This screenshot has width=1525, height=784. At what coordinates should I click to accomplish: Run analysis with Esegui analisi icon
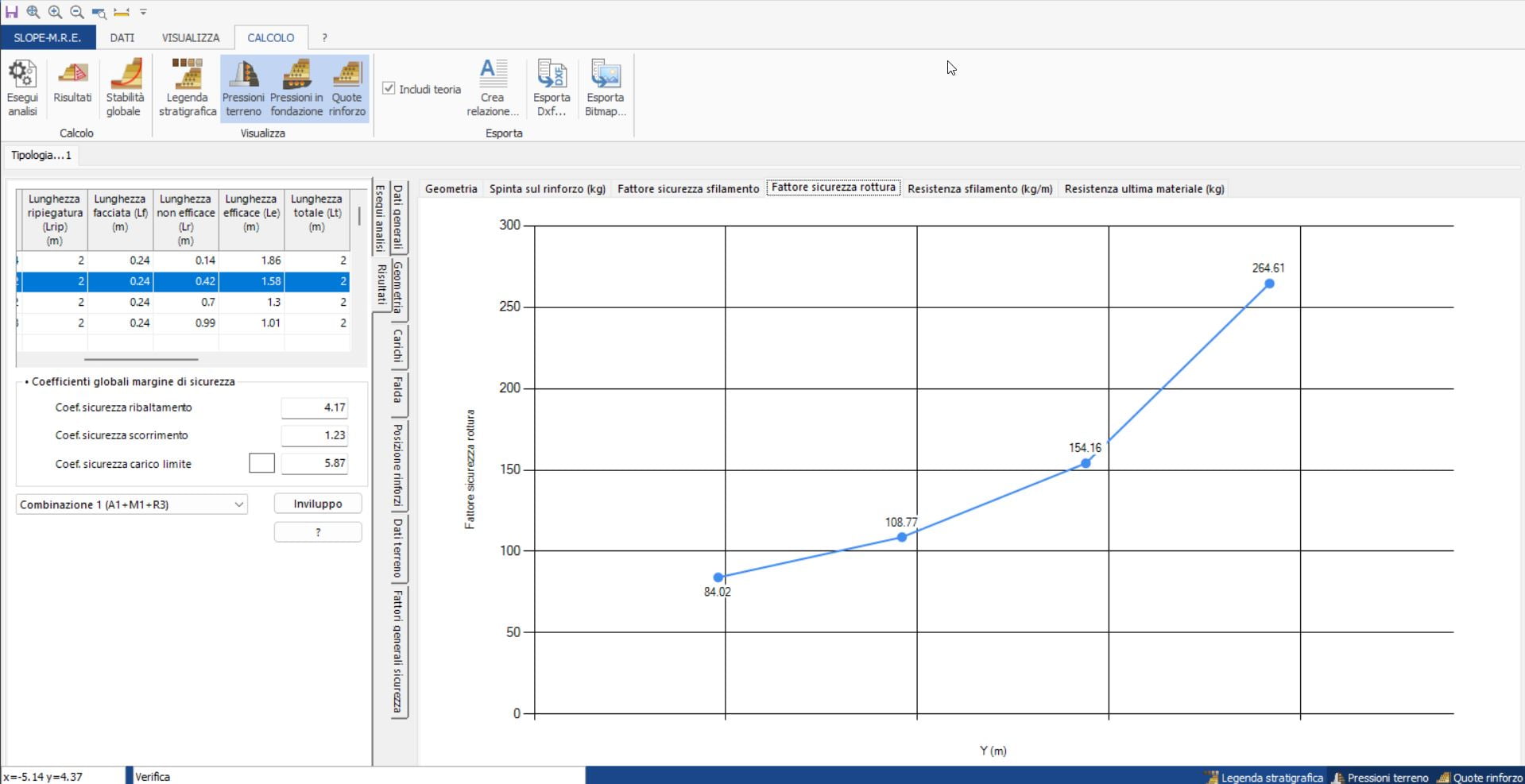click(22, 87)
